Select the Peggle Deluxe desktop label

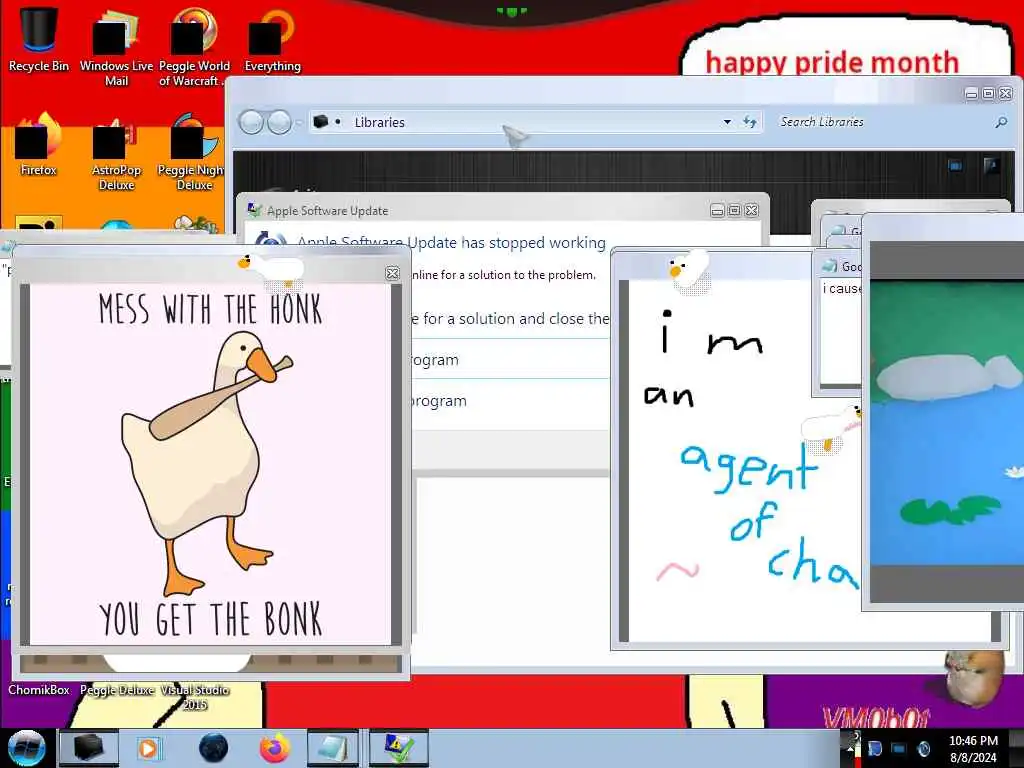coord(117,690)
